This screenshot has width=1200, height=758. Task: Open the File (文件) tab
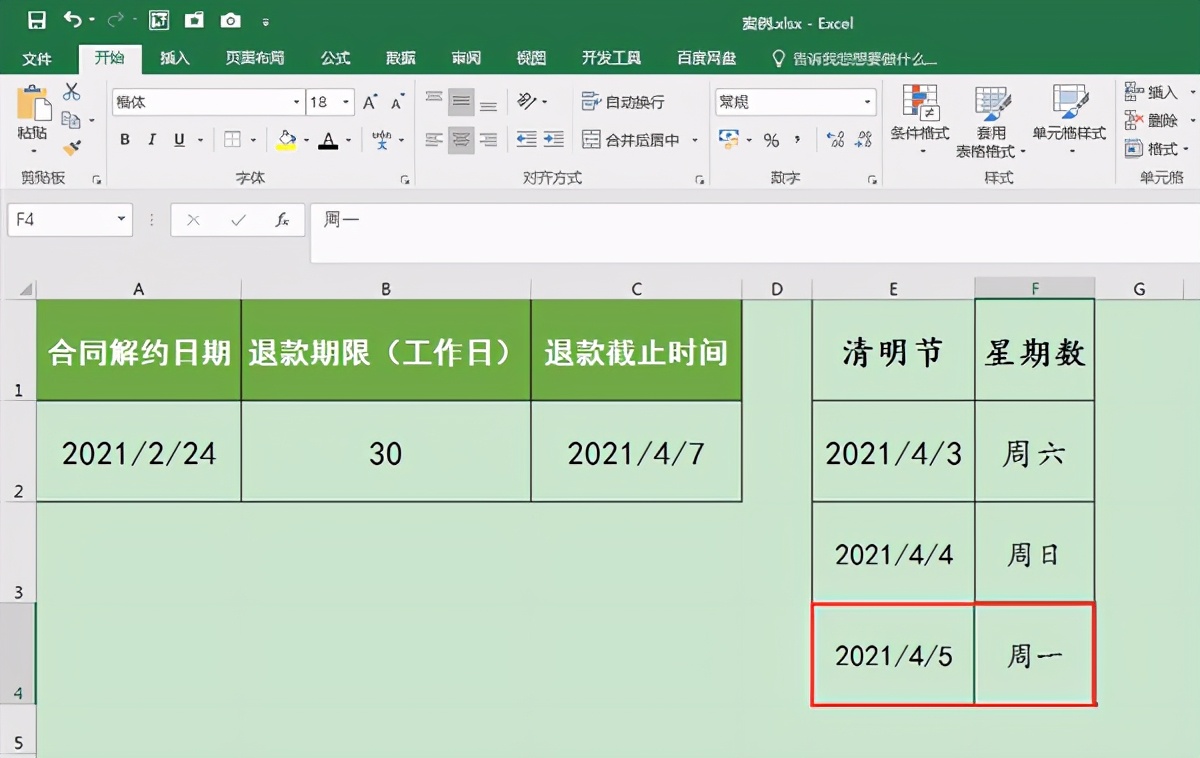[37, 59]
